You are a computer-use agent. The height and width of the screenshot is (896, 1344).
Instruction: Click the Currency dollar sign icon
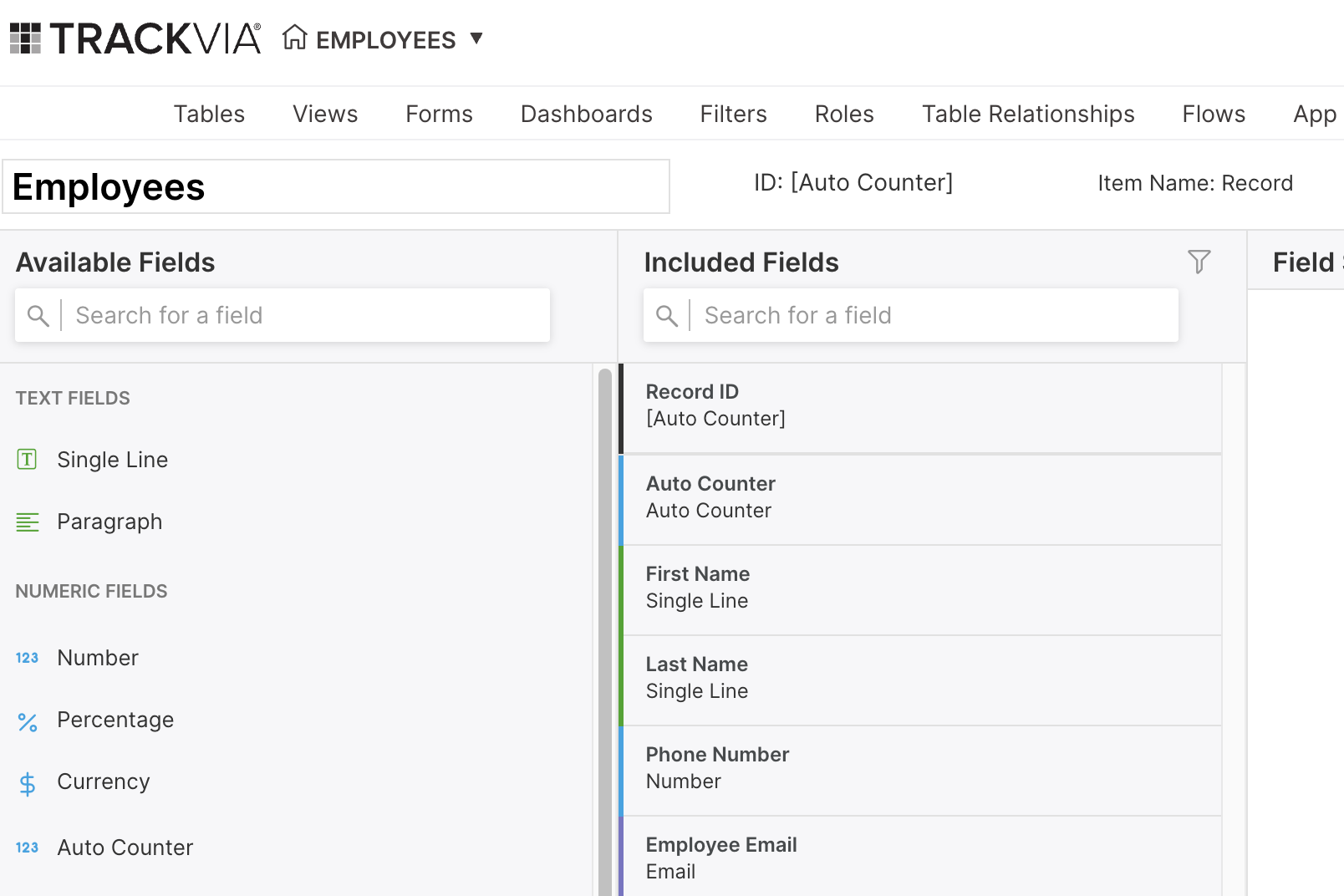click(28, 784)
